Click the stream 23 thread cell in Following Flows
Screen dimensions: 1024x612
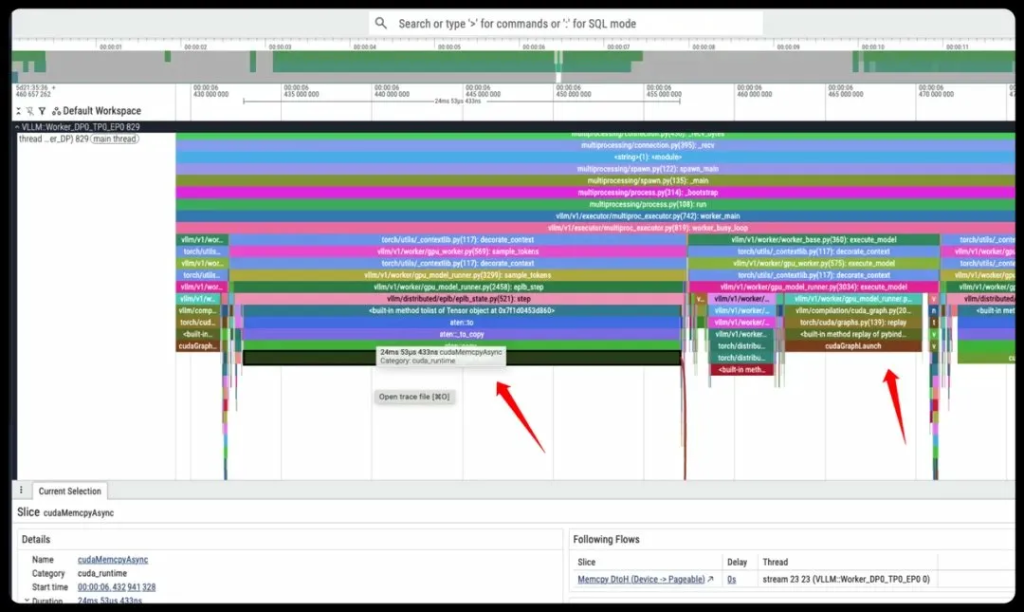click(x=846, y=579)
